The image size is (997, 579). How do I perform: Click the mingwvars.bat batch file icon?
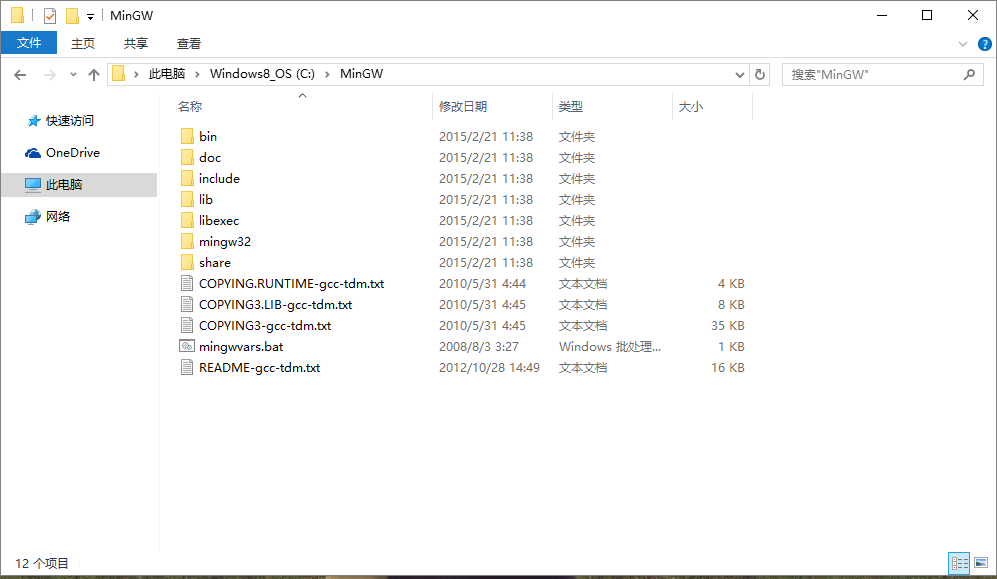[187, 346]
